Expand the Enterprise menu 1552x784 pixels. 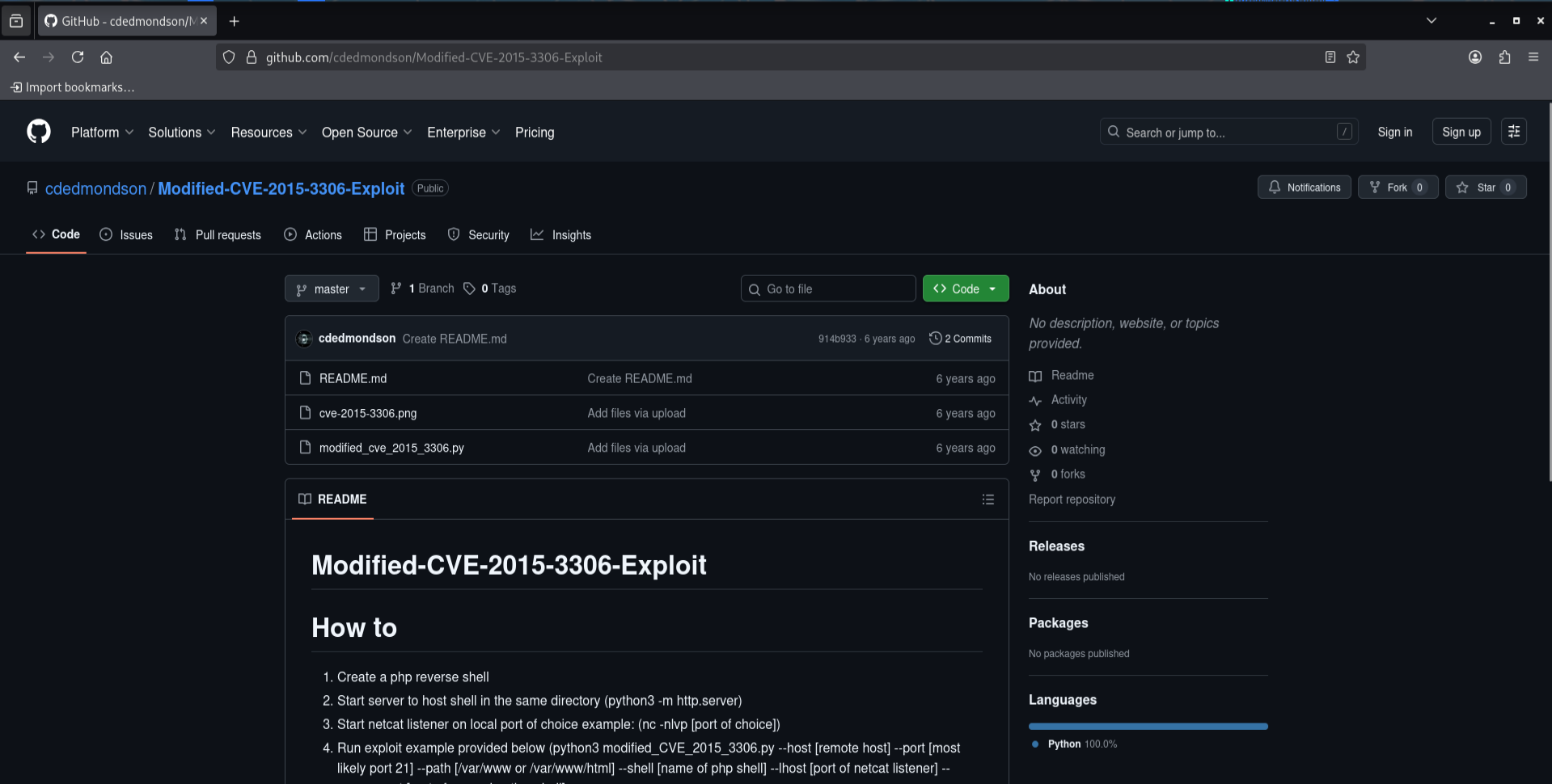tap(463, 133)
